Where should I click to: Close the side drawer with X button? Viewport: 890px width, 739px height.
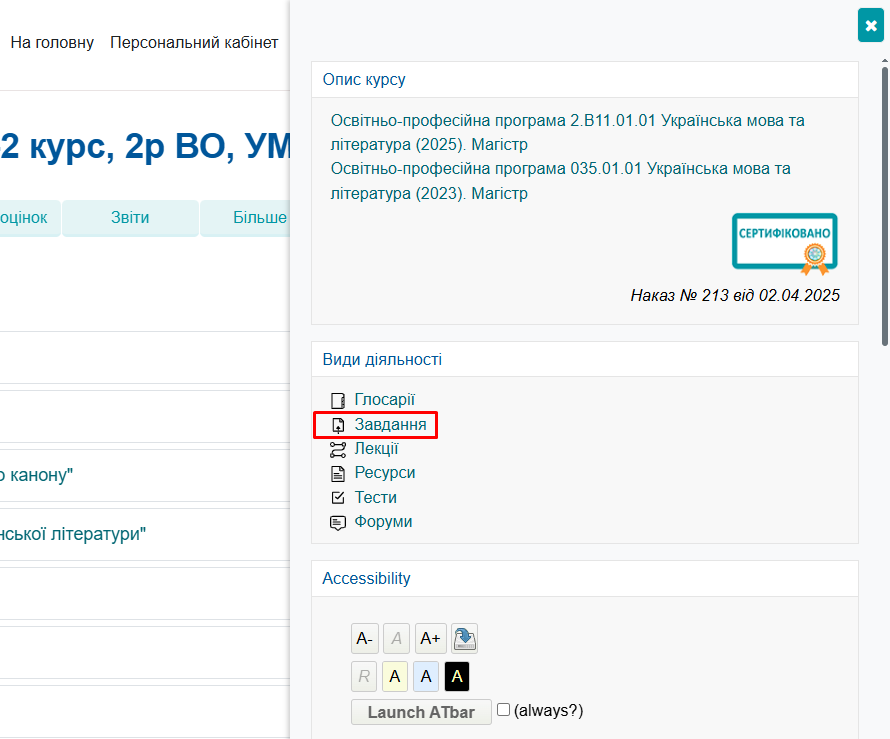click(x=870, y=25)
